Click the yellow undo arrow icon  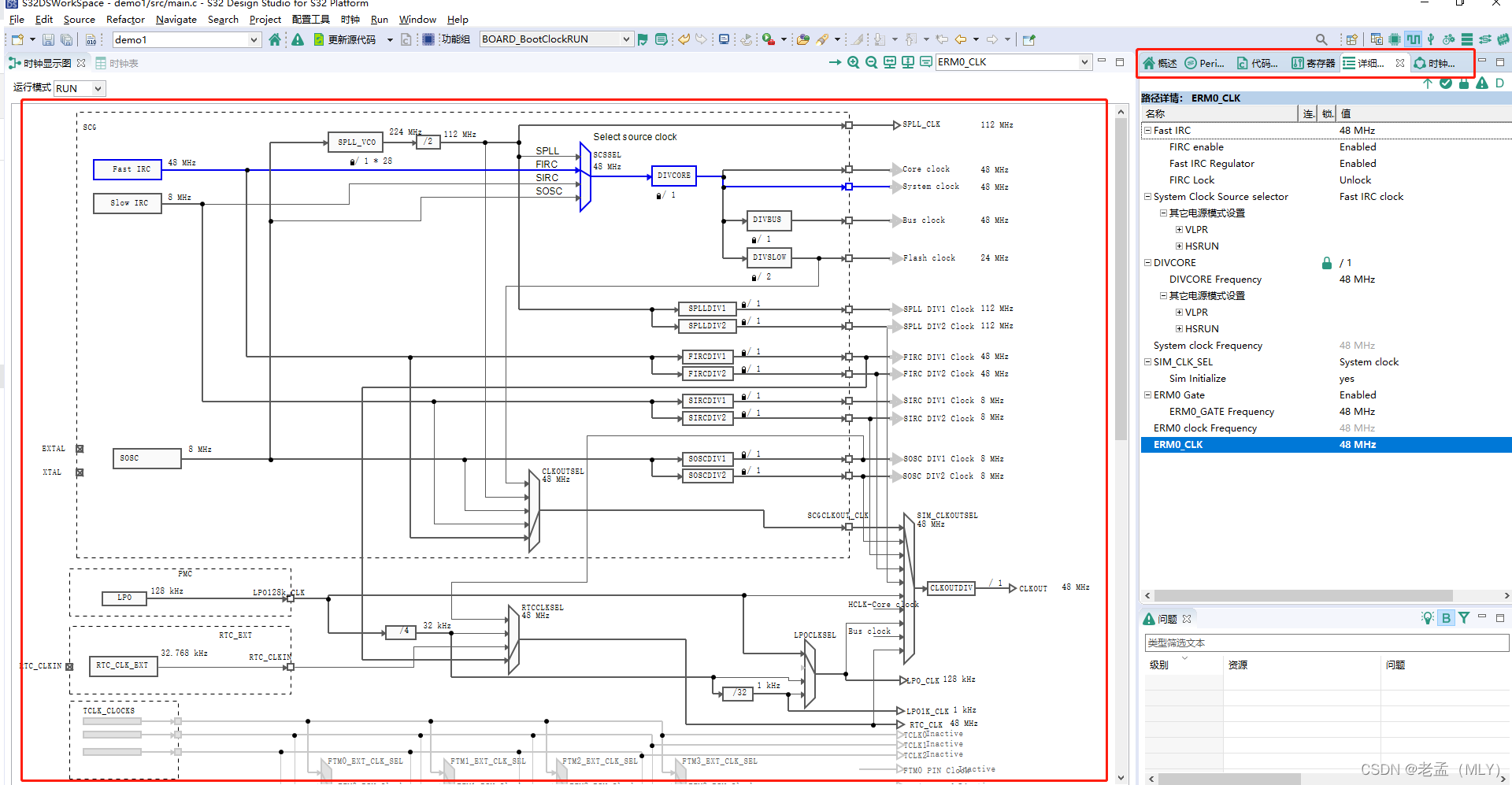684,39
